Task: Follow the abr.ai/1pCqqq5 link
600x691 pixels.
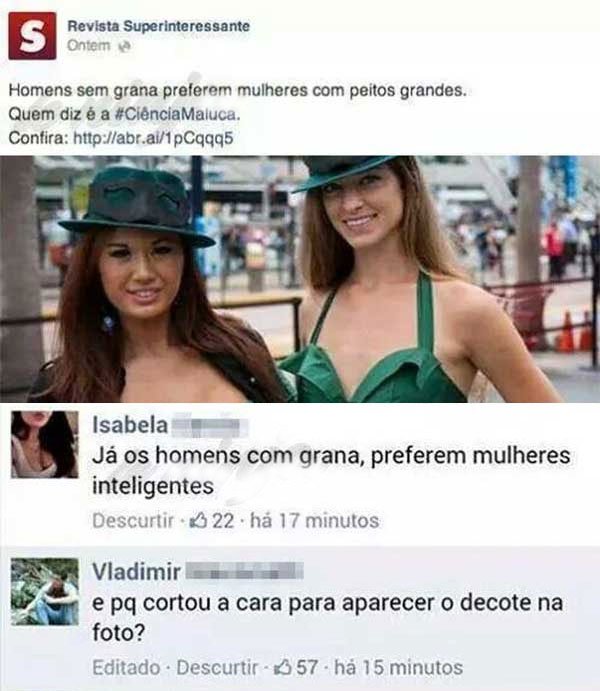Action: (x=153, y=138)
